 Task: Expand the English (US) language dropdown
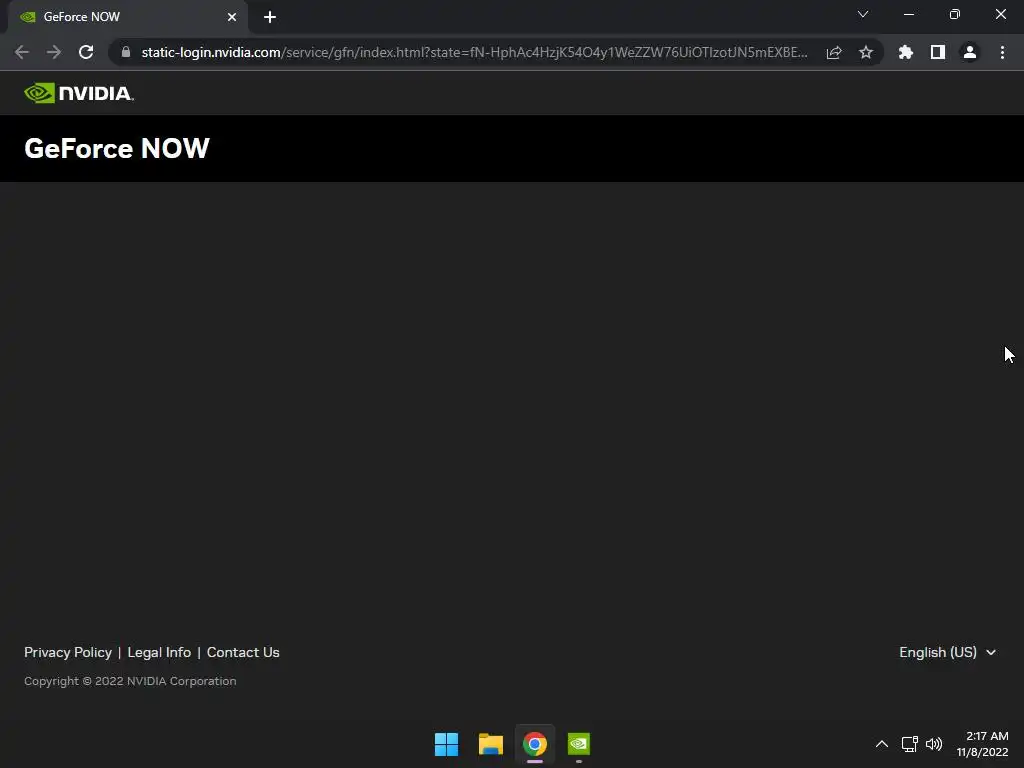948,652
